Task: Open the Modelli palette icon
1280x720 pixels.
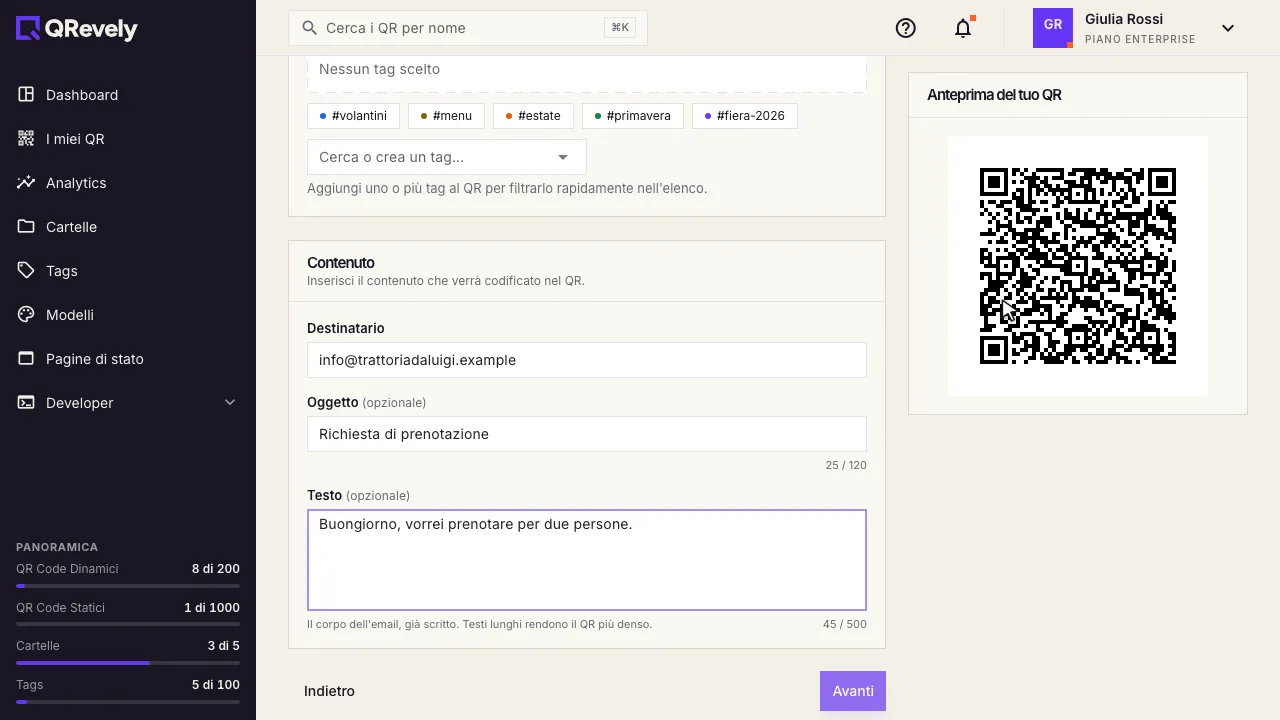Action: pyautogui.click(x=26, y=314)
